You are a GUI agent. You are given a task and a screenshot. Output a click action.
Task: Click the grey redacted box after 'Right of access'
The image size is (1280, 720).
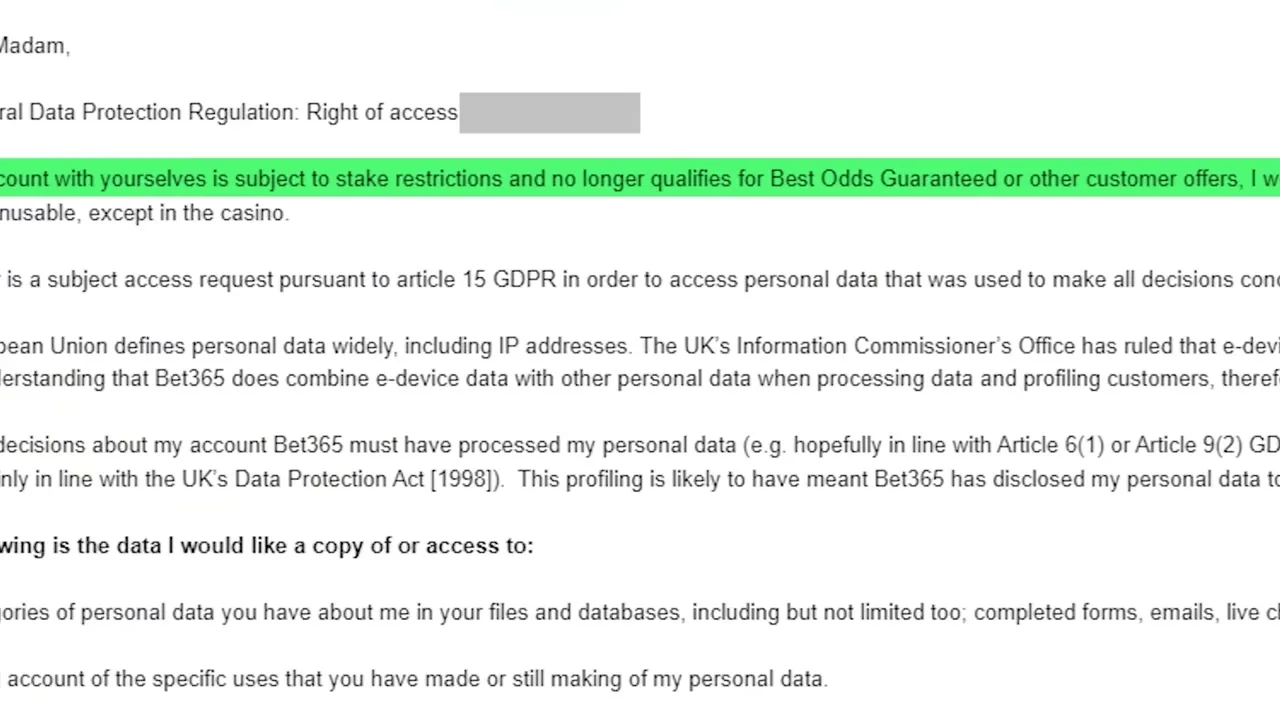click(549, 113)
